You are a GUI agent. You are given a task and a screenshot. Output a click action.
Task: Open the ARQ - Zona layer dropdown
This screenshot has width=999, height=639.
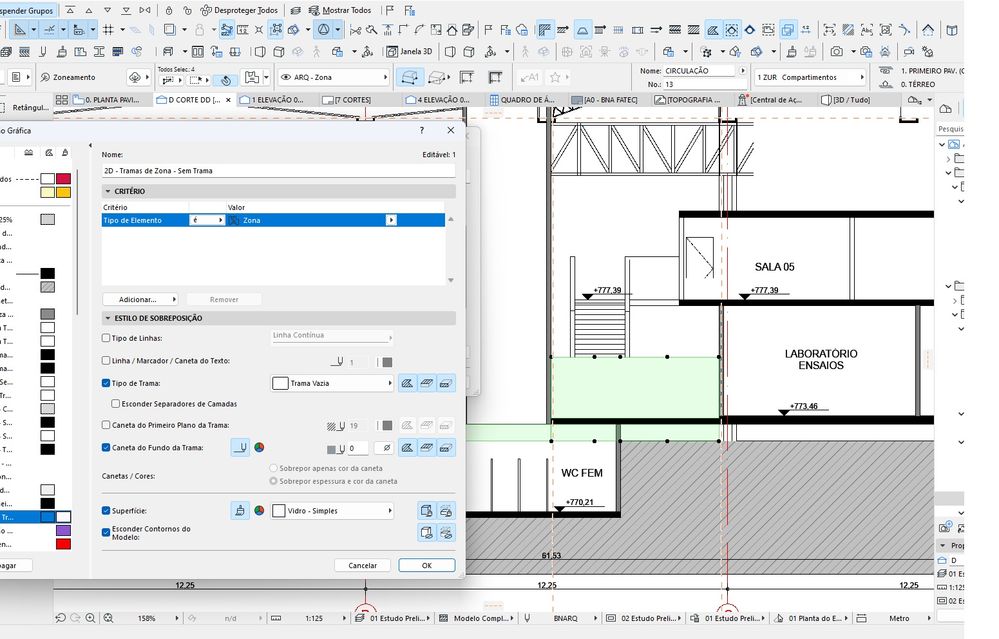pos(334,77)
